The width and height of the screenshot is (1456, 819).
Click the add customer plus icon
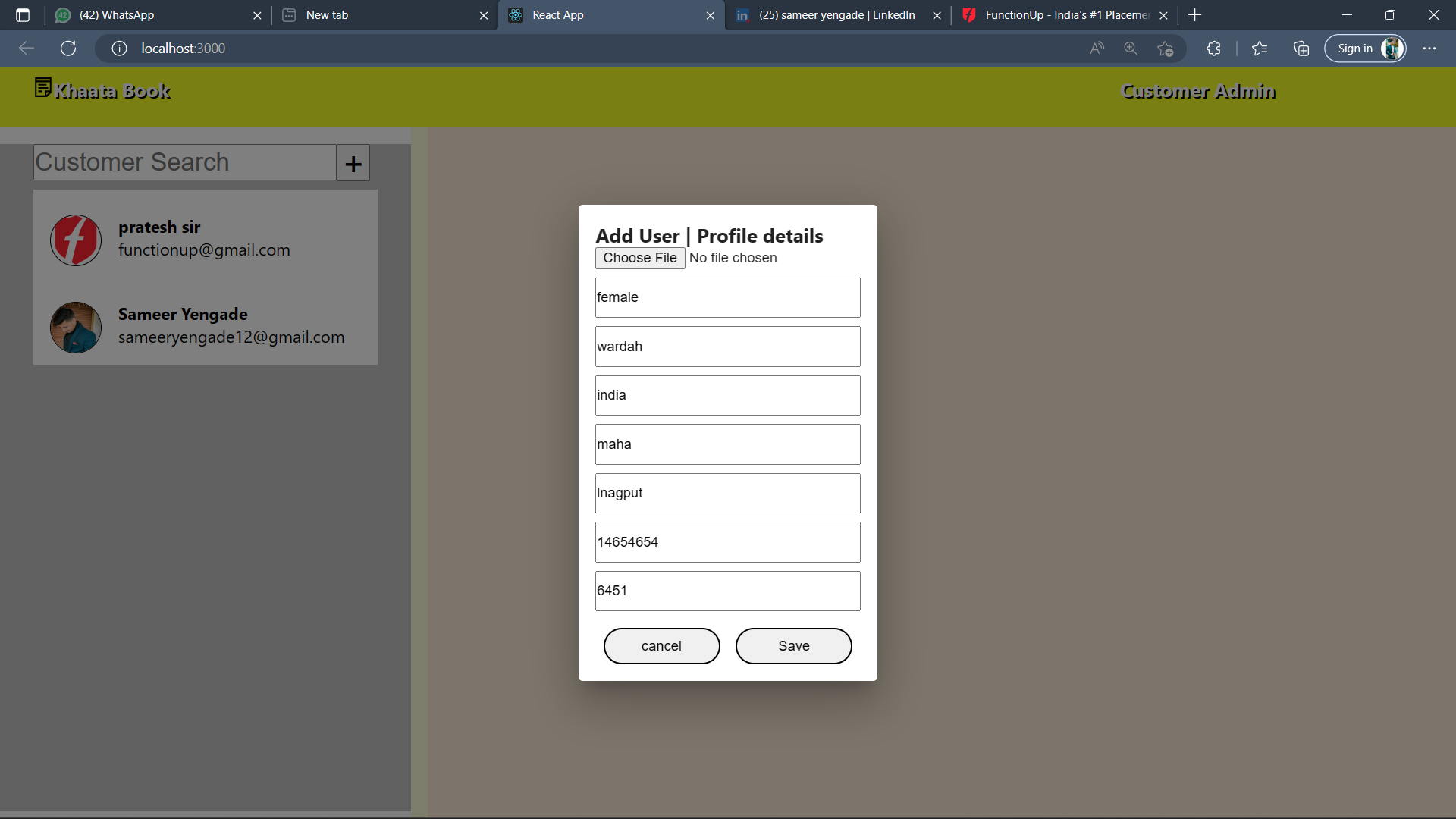tap(353, 162)
